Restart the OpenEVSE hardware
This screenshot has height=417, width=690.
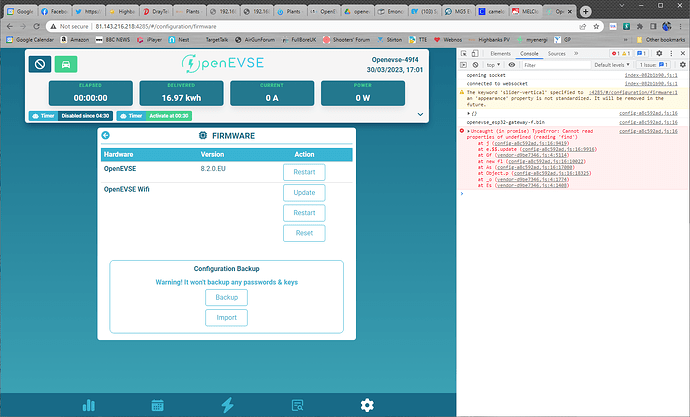(304, 172)
